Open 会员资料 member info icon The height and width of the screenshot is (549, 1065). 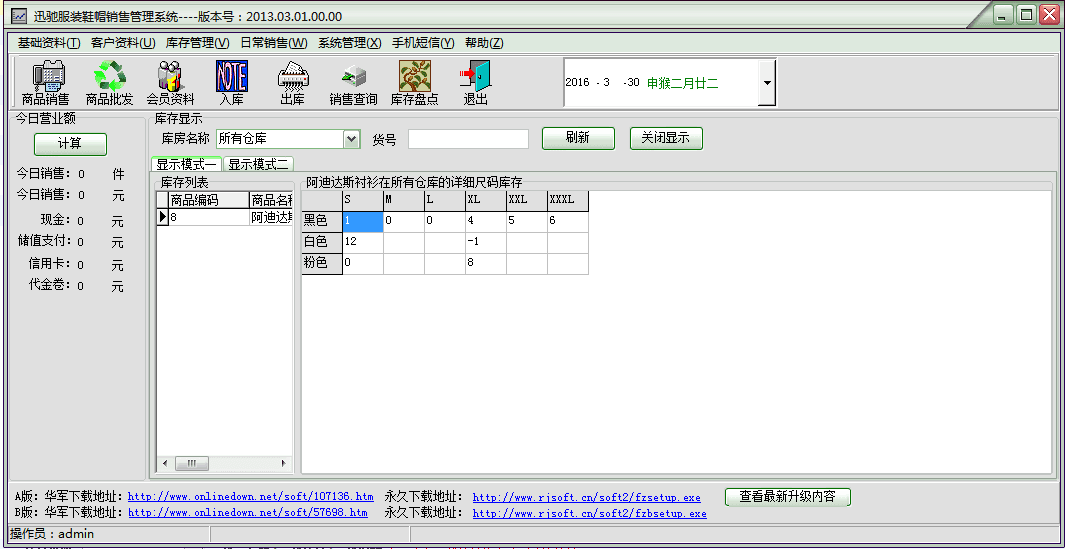171,82
